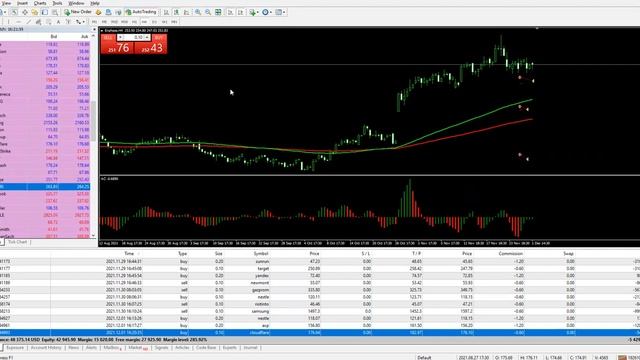Viewport: 640px width, 360px height.
Task: Open the View menu
Action: 6,3
